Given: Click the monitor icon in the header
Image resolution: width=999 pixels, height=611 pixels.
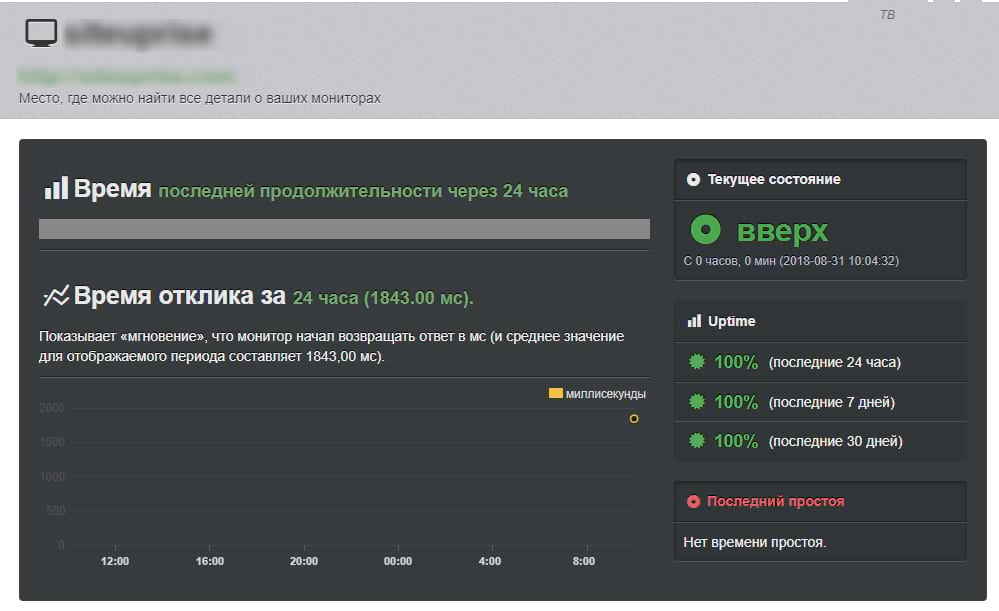Looking at the screenshot, I should tap(41, 32).
